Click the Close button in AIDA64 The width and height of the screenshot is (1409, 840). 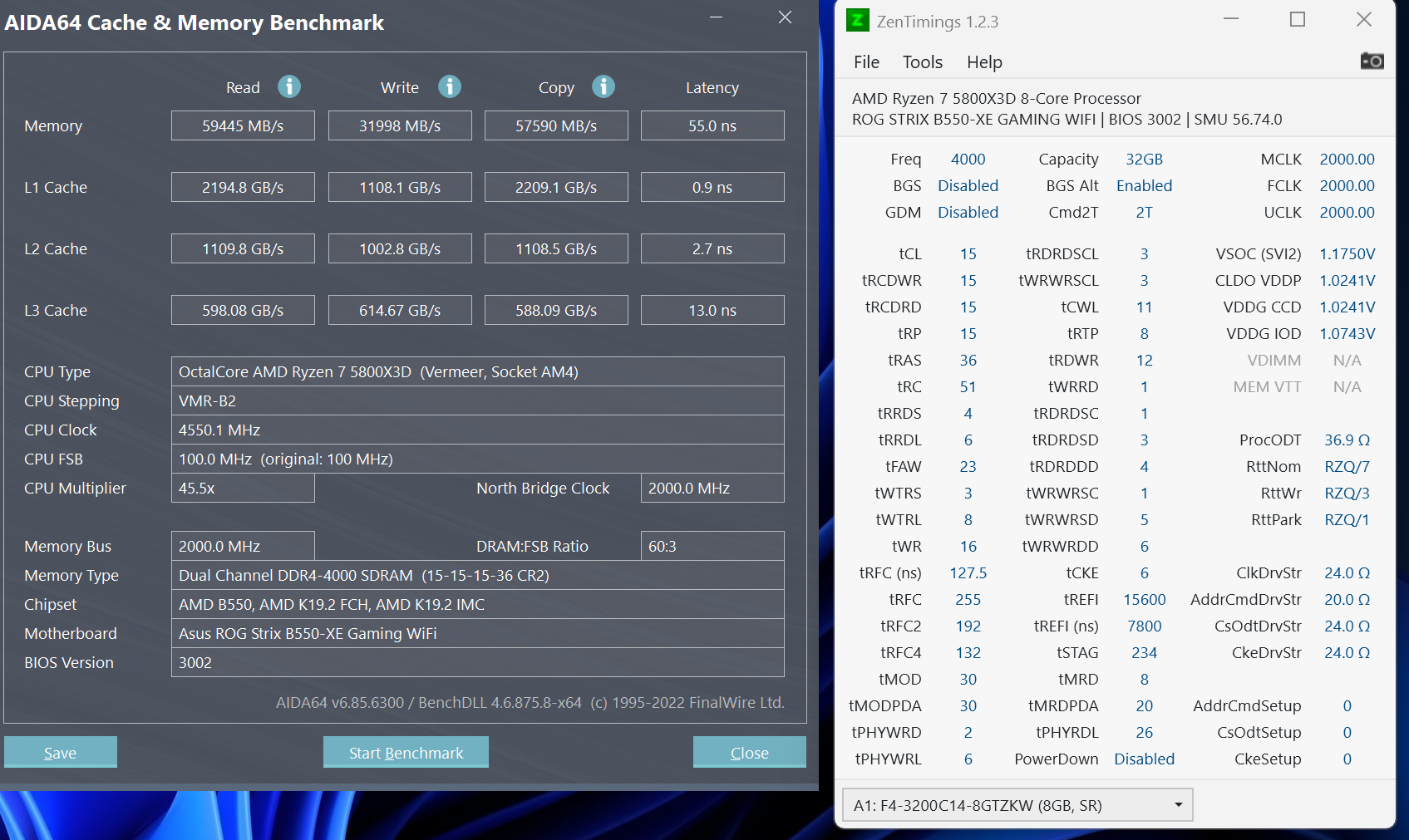point(749,752)
